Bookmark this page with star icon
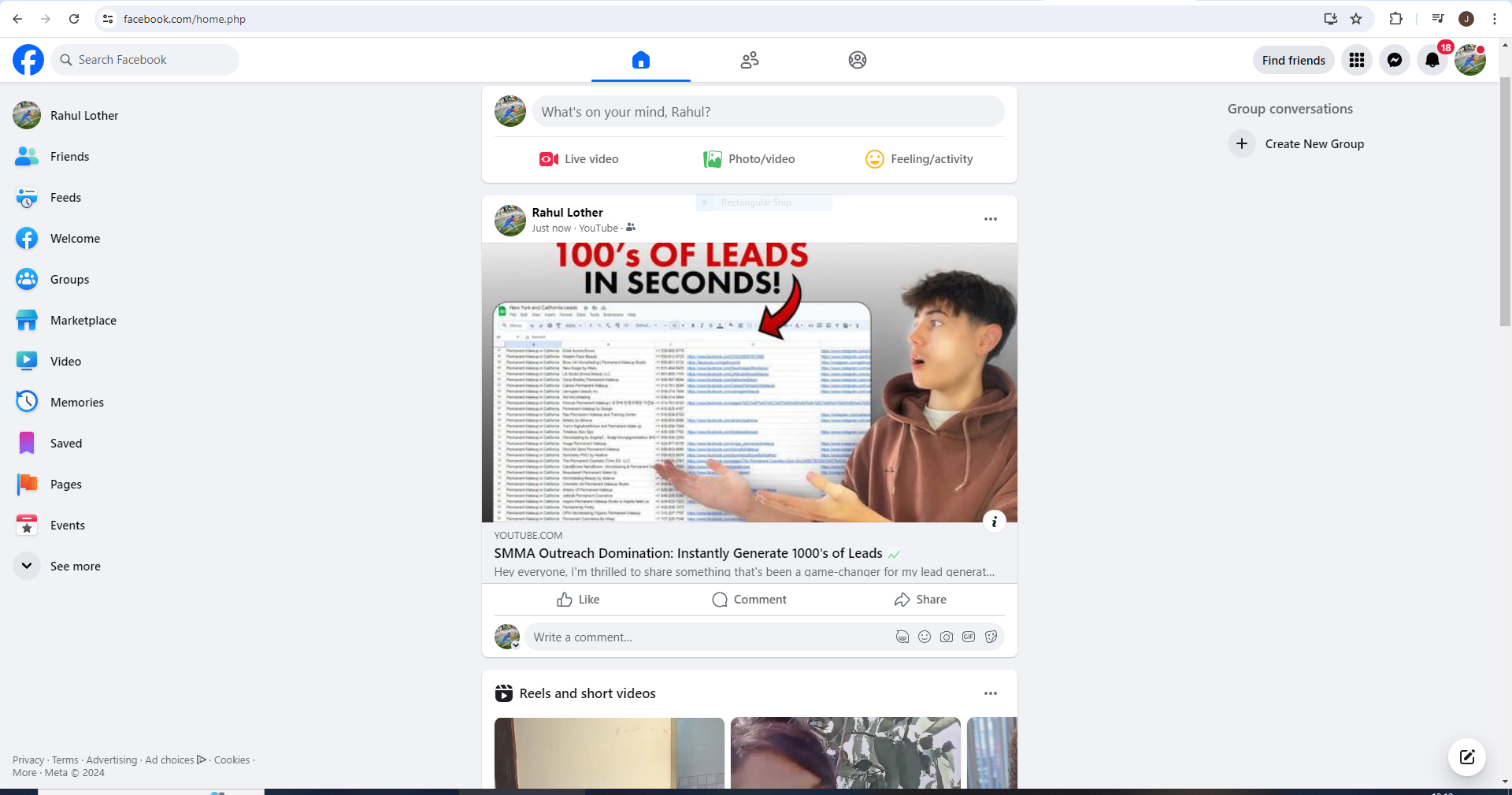This screenshot has height=795, width=1512. [1356, 19]
